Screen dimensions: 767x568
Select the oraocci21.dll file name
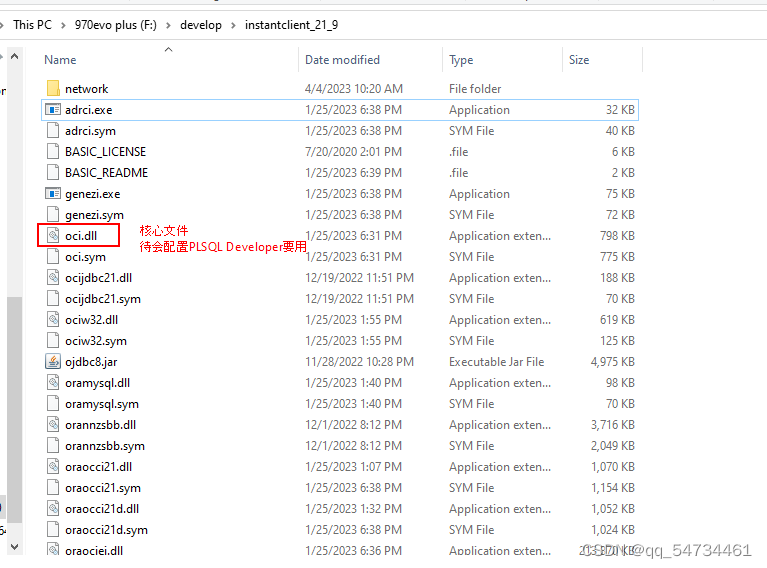(x=98, y=467)
